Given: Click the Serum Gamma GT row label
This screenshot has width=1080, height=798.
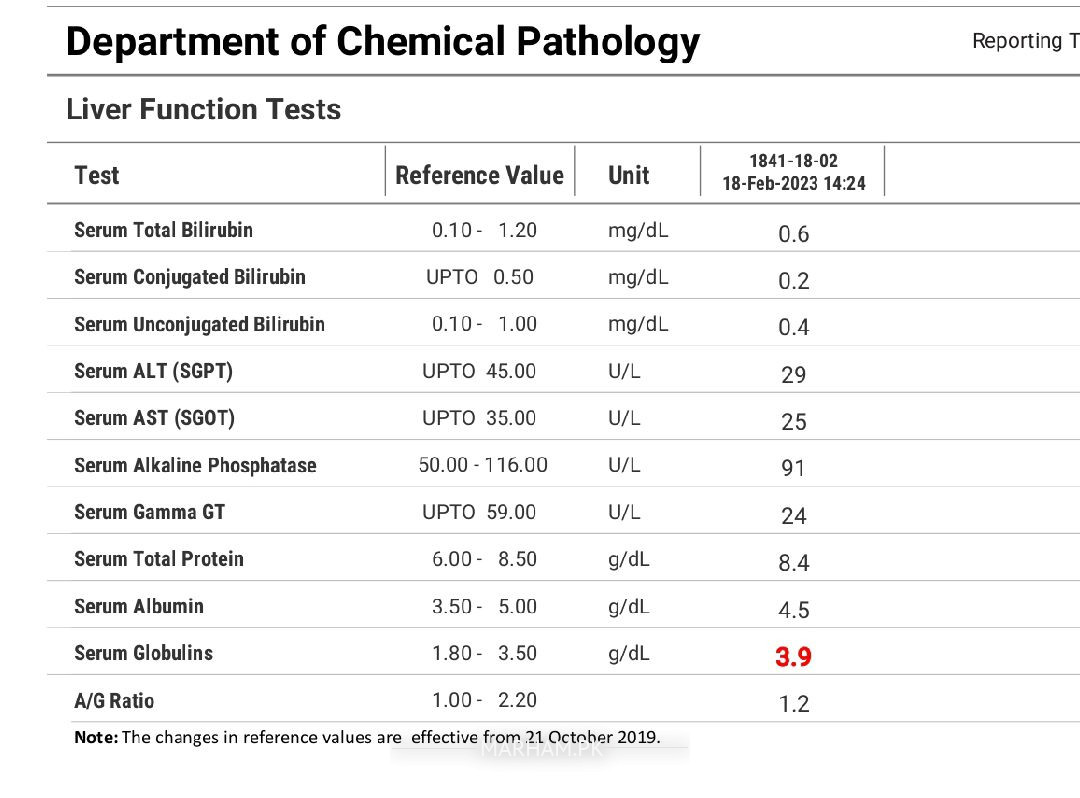Looking at the screenshot, I should (x=149, y=512).
